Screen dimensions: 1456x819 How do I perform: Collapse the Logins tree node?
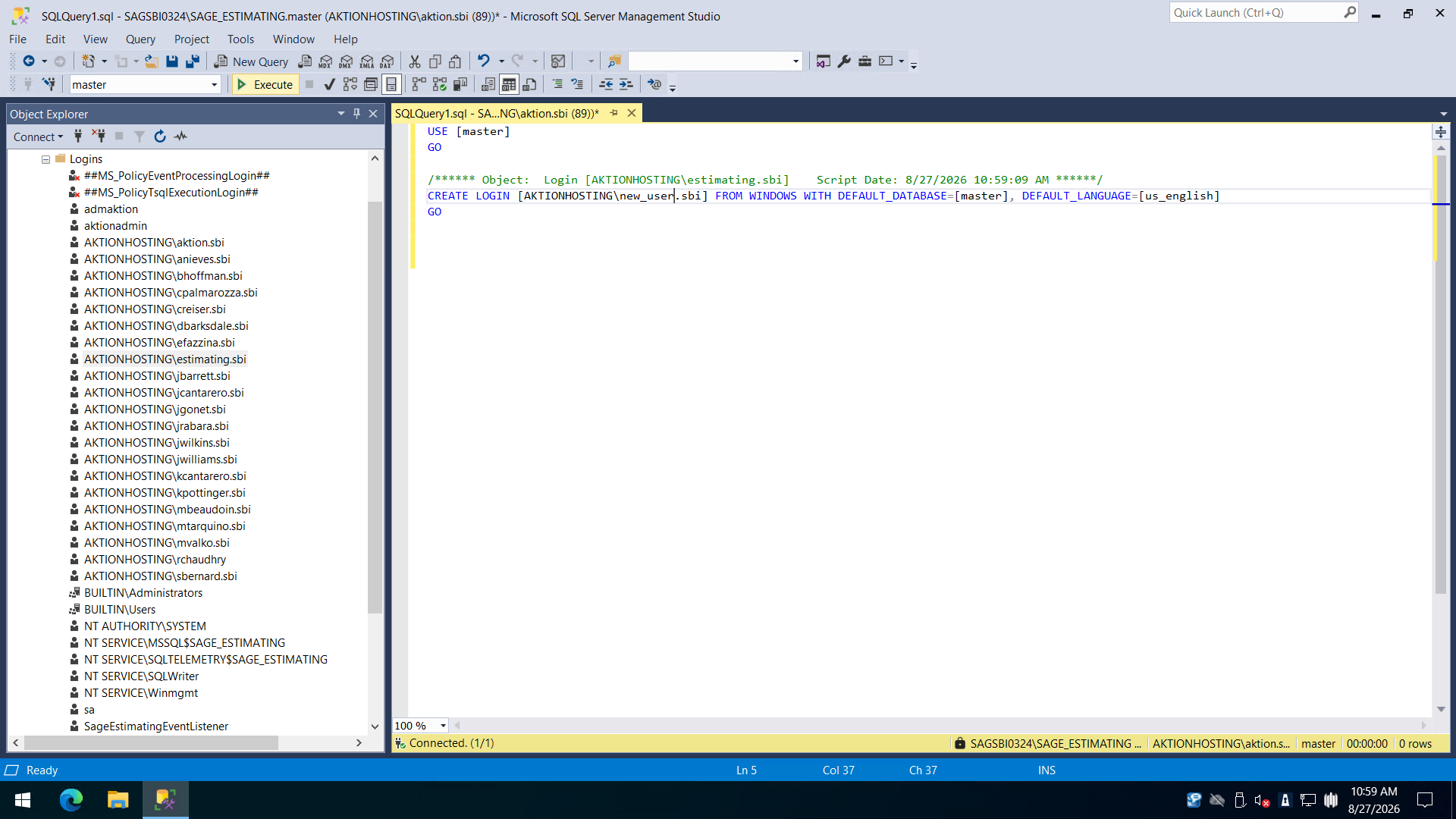pyautogui.click(x=46, y=159)
